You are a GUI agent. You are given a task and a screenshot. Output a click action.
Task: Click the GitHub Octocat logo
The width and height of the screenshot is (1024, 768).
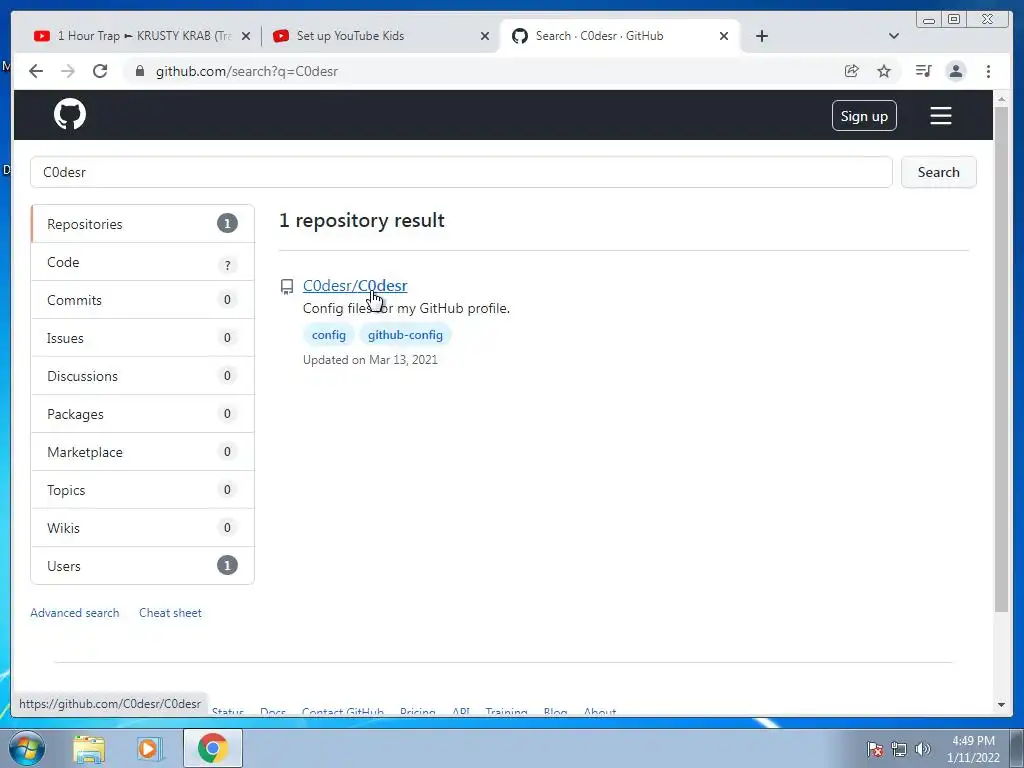coord(70,114)
